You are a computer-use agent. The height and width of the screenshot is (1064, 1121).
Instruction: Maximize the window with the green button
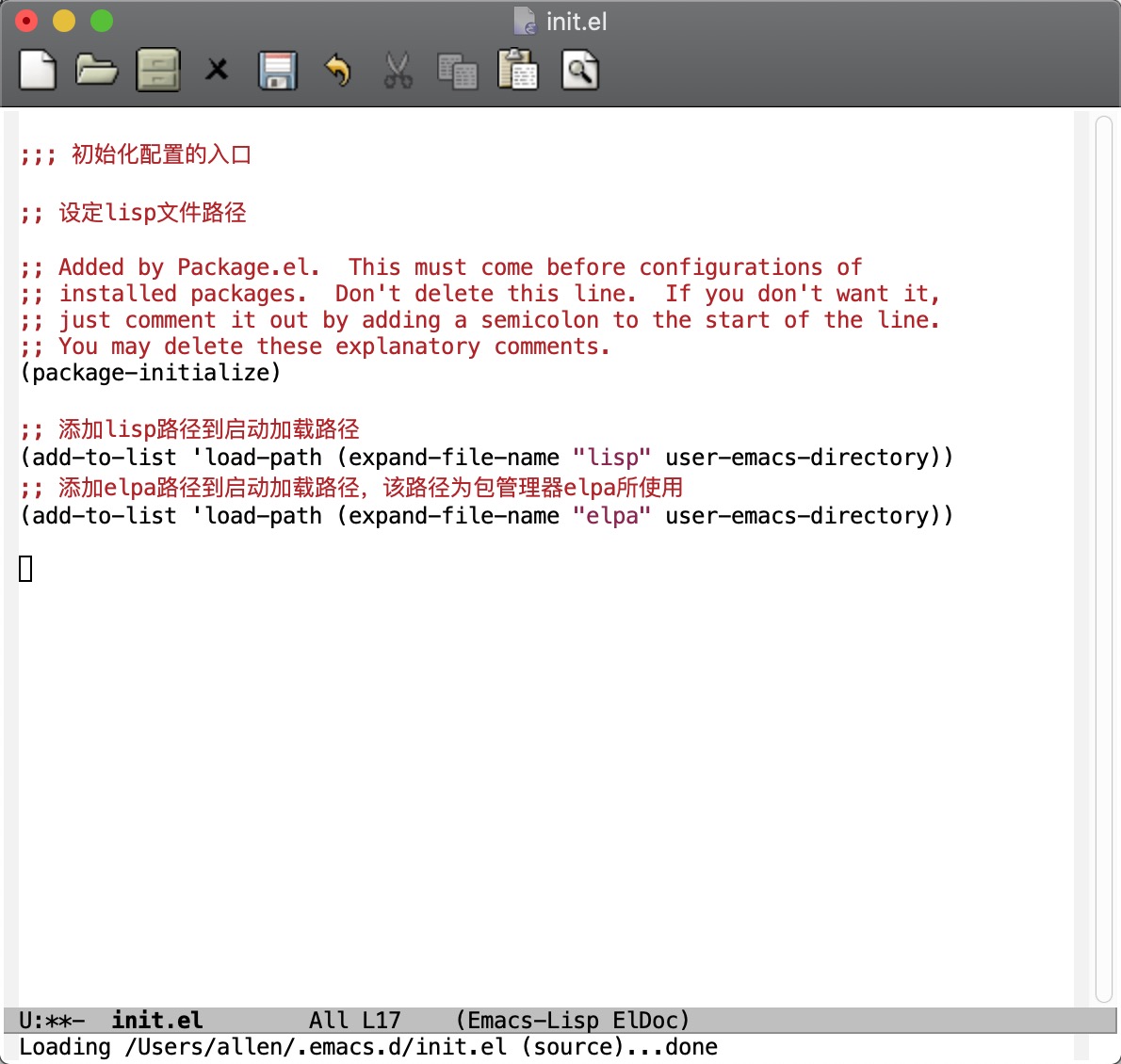point(102,22)
